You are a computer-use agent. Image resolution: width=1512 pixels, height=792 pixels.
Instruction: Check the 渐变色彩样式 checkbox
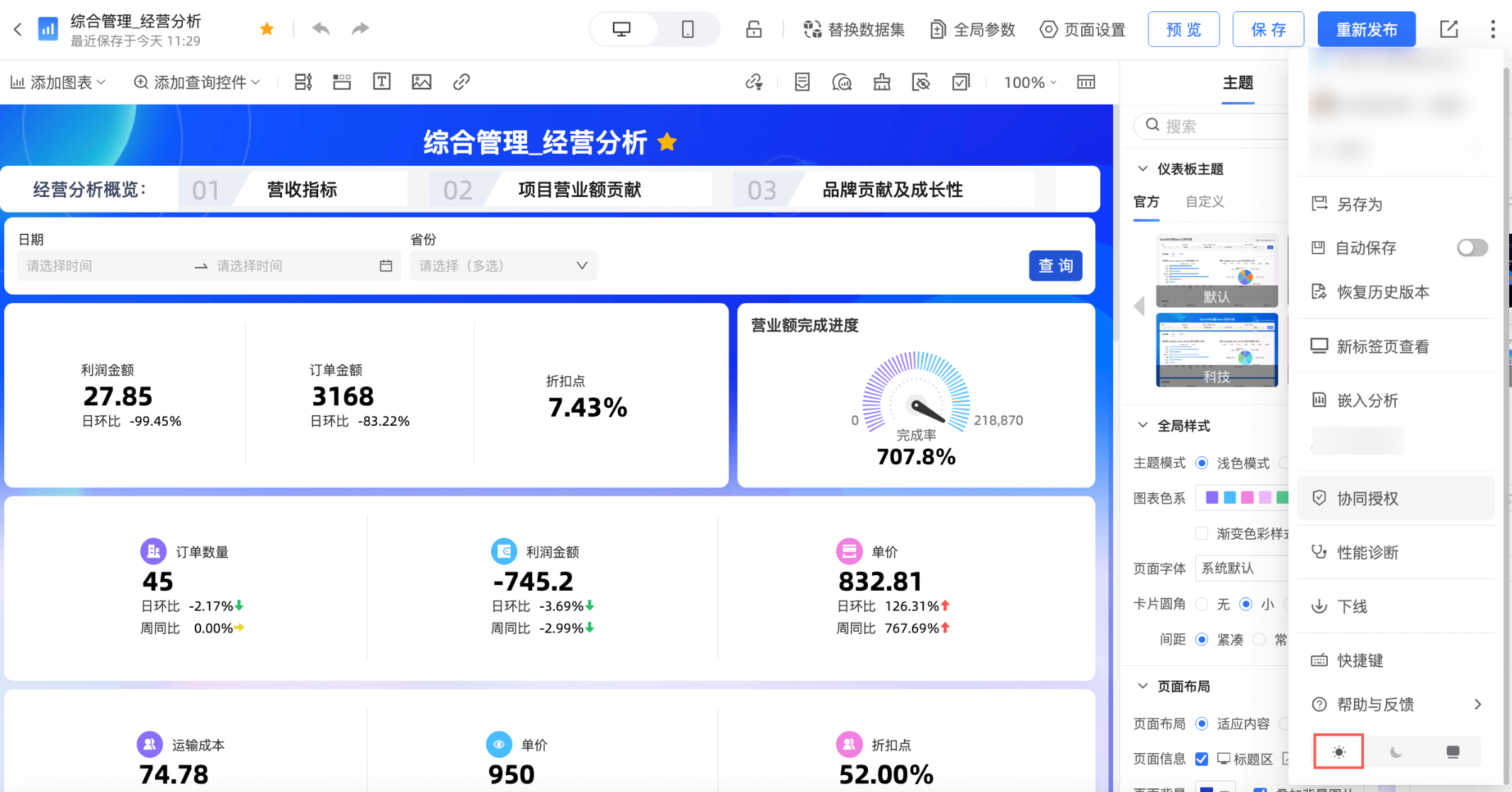(x=1202, y=533)
